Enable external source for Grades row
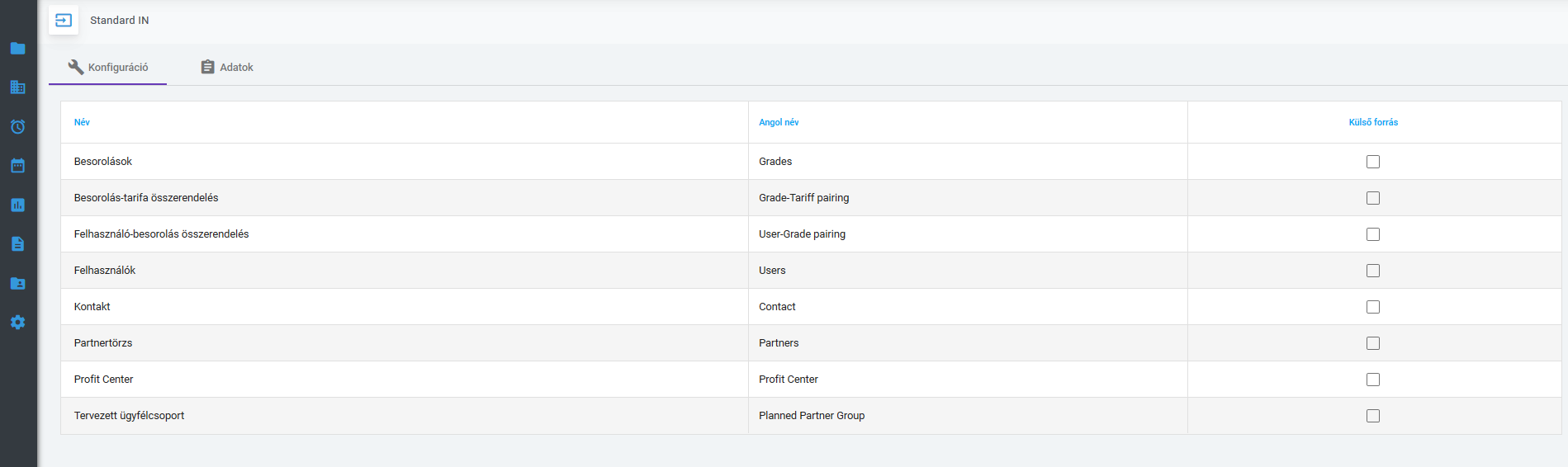 1372,162
